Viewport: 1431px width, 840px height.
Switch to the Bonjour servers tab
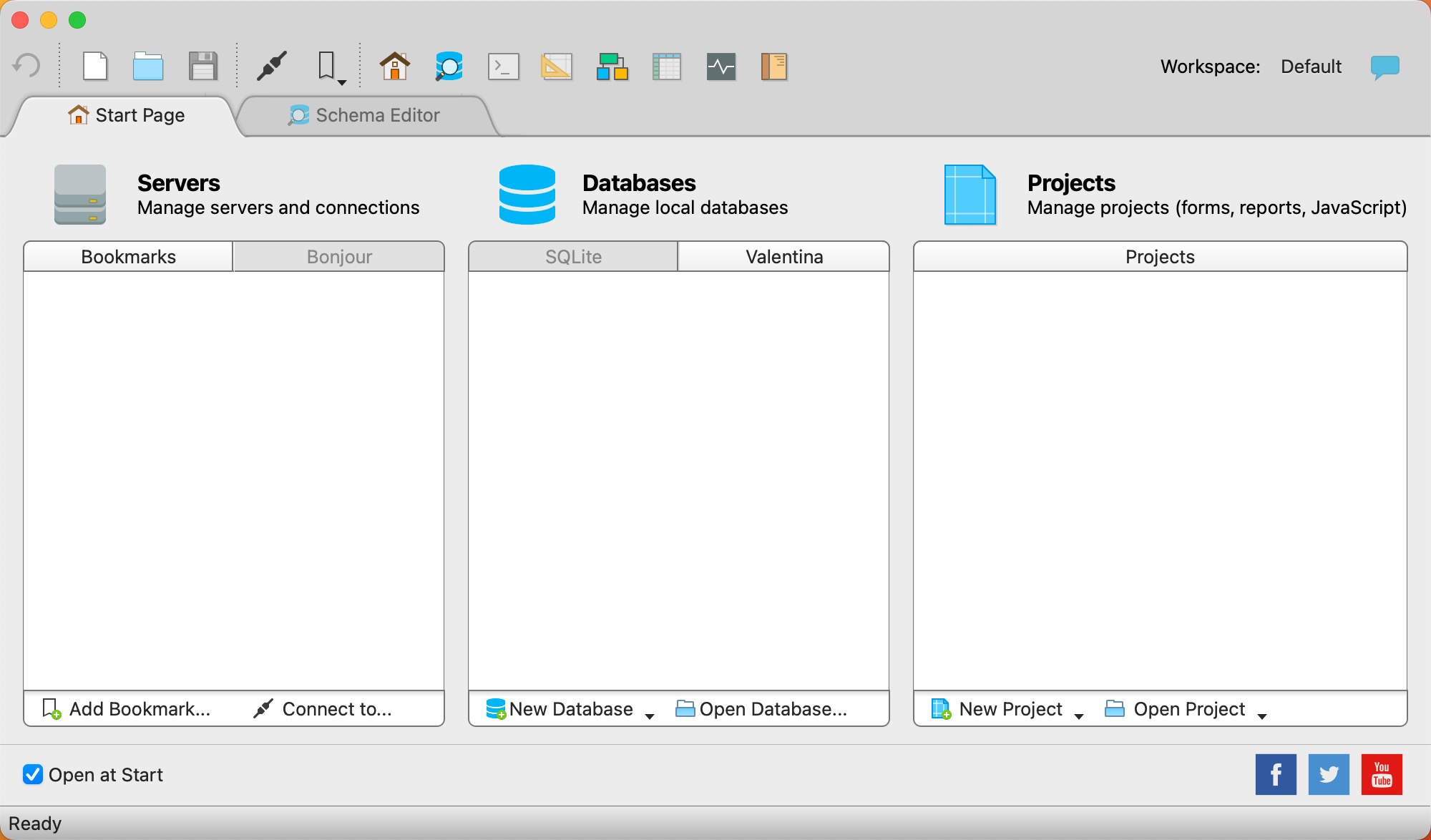tap(340, 256)
